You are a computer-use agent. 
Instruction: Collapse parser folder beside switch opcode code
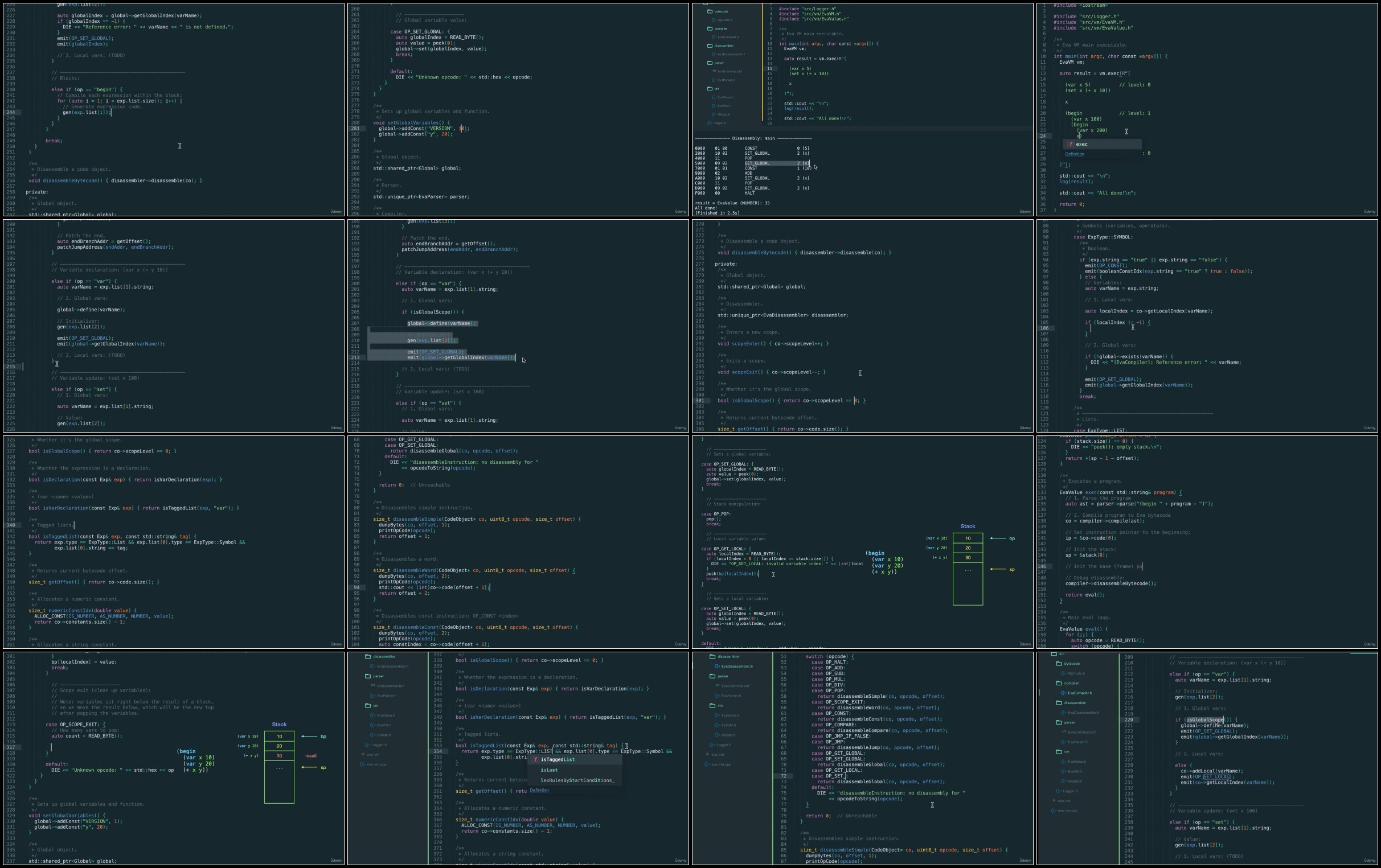click(719, 677)
